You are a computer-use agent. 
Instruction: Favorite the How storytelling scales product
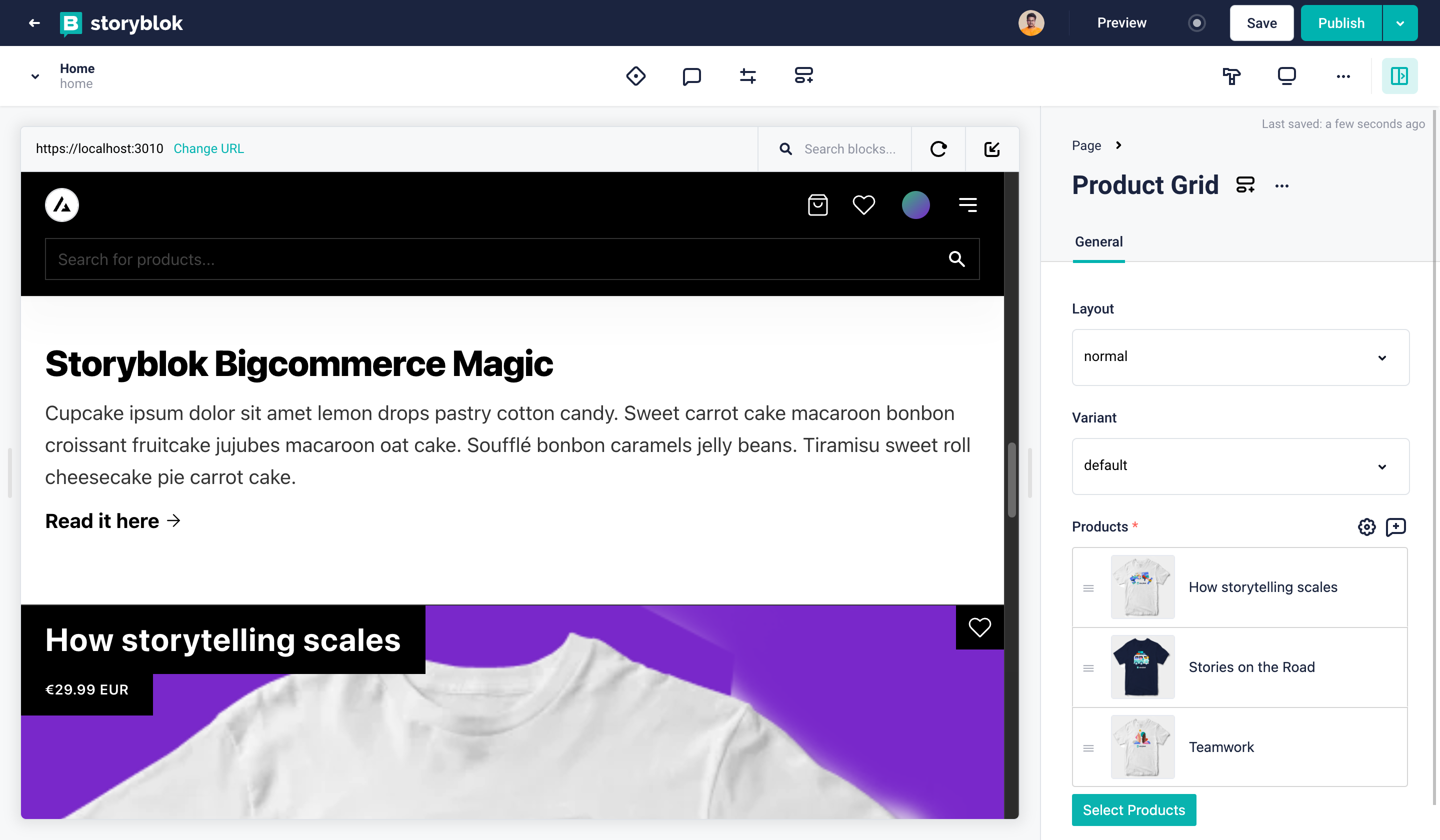point(979,627)
